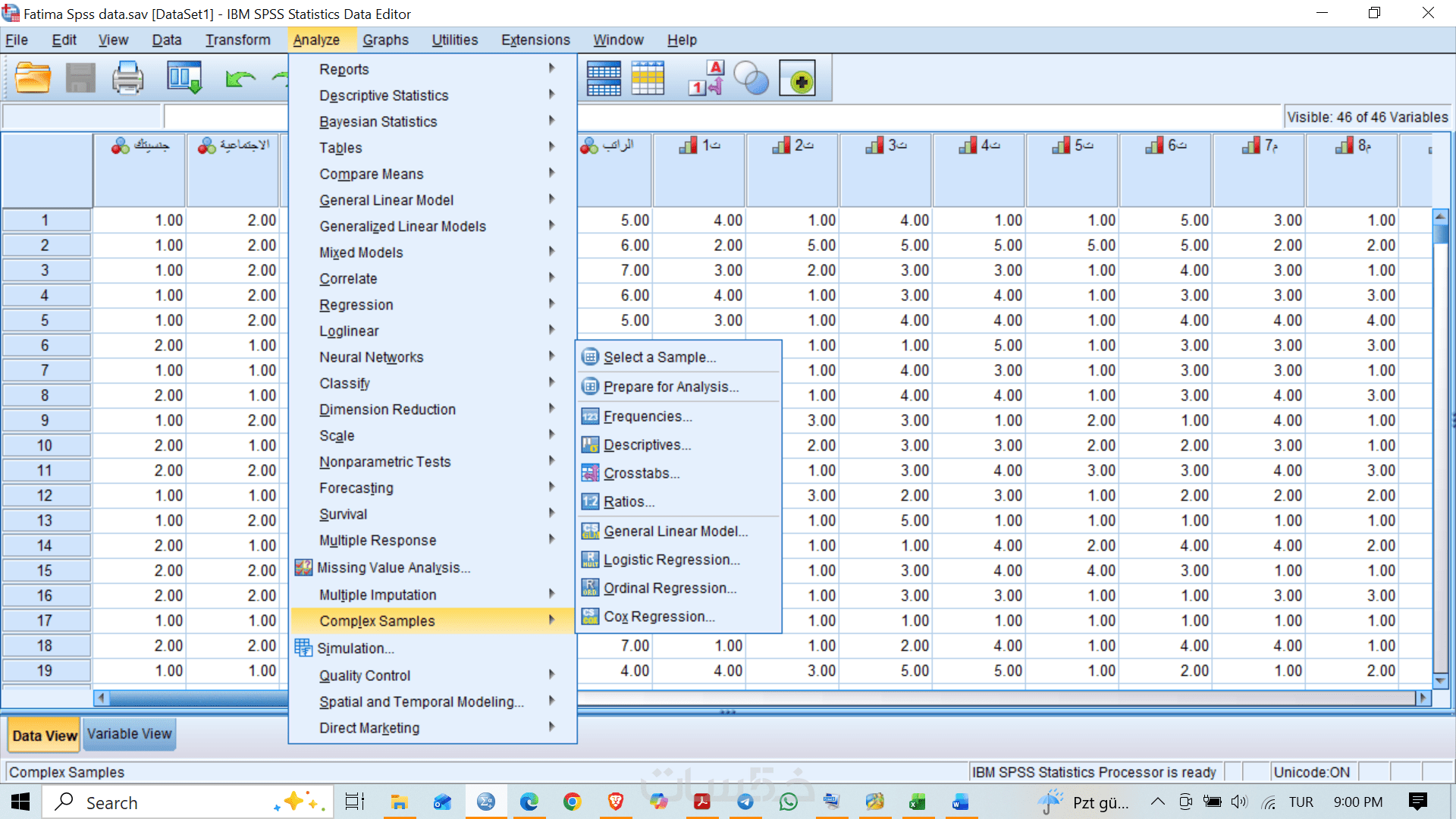Image resolution: width=1456 pixels, height=819 pixels.
Task: Launch the Simulation dialog
Action: (x=355, y=648)
